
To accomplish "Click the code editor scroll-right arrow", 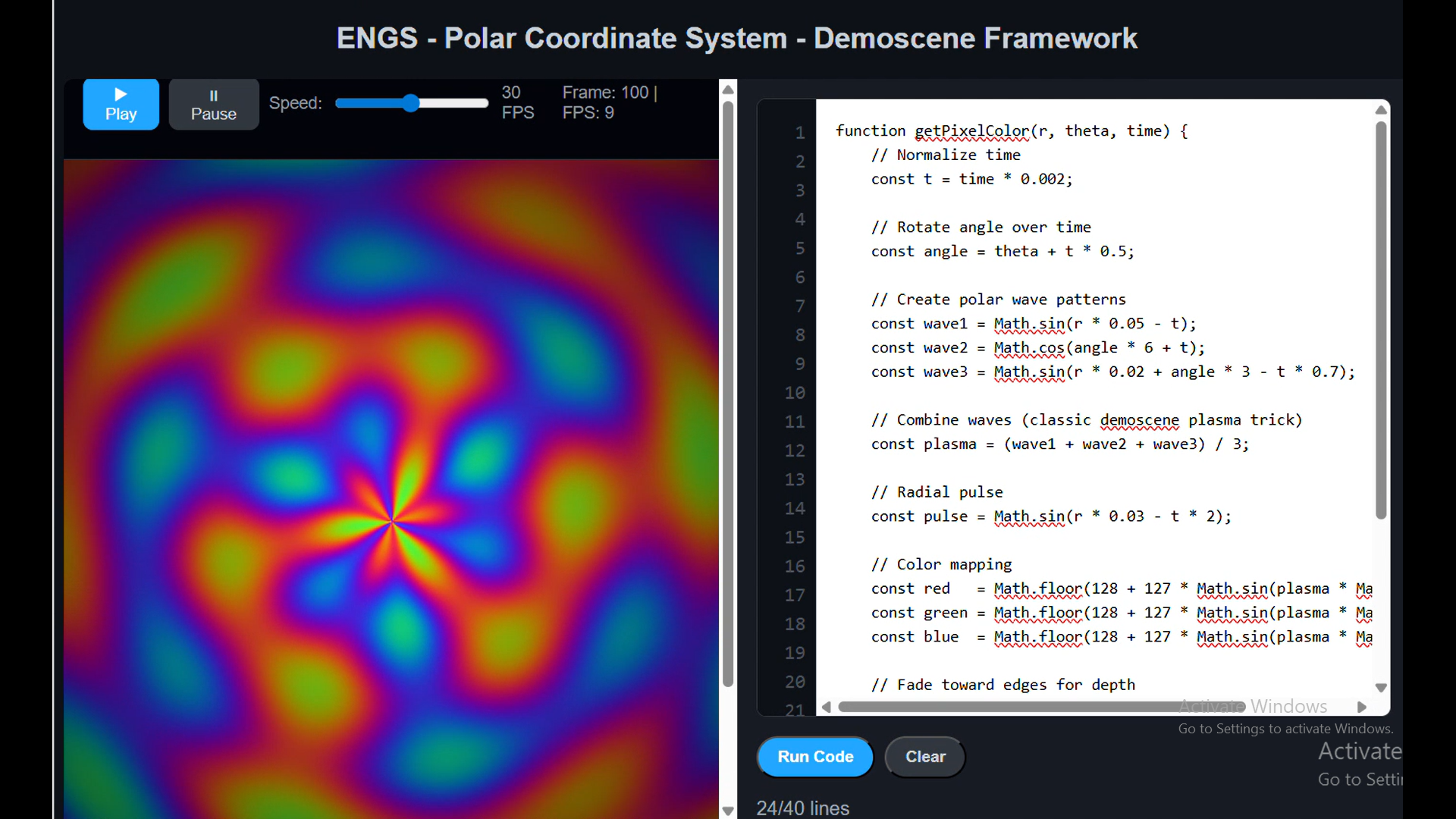I will tap(1362, 707).
